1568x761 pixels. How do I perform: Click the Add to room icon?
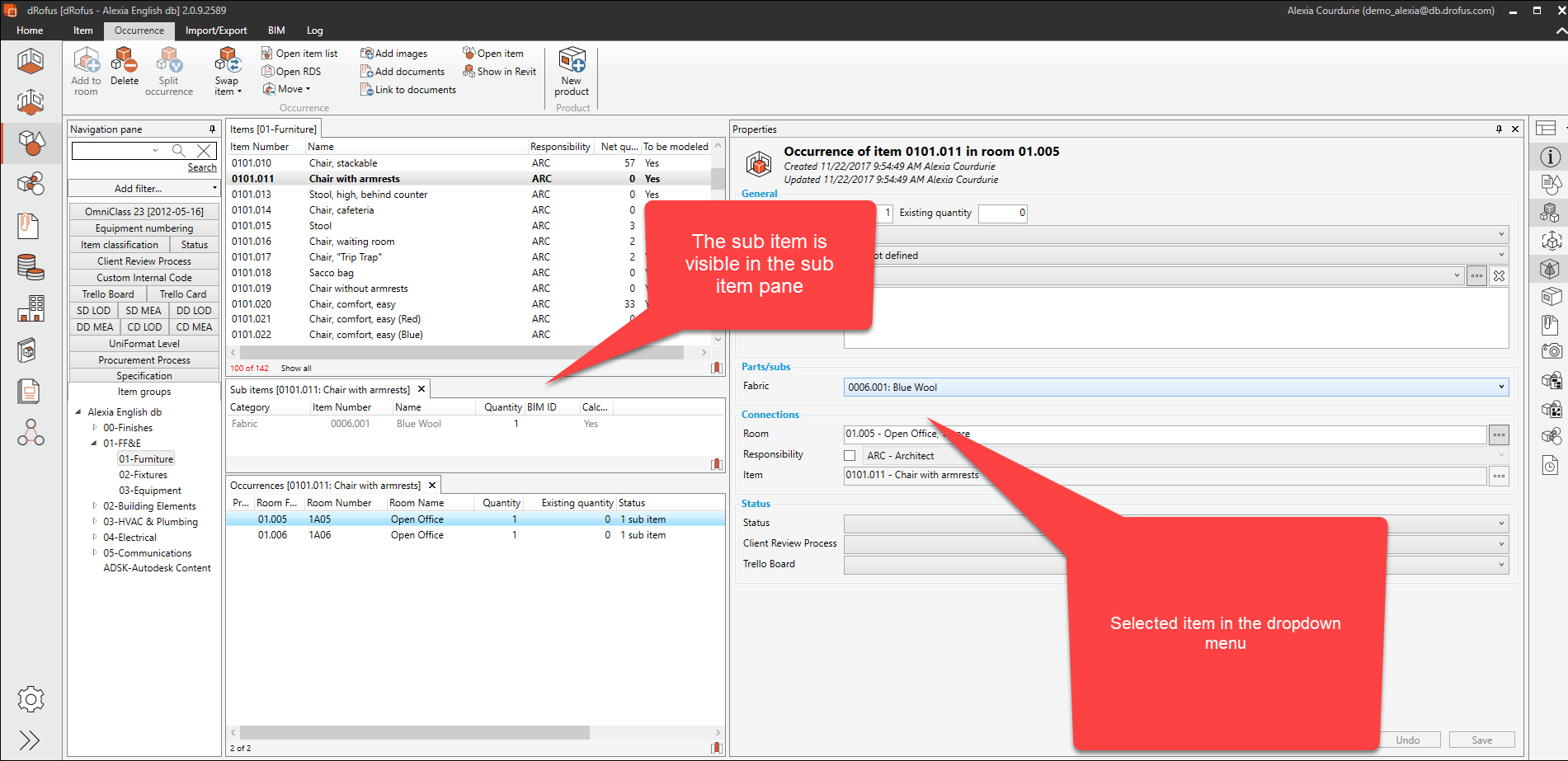(x=86, y=62)
